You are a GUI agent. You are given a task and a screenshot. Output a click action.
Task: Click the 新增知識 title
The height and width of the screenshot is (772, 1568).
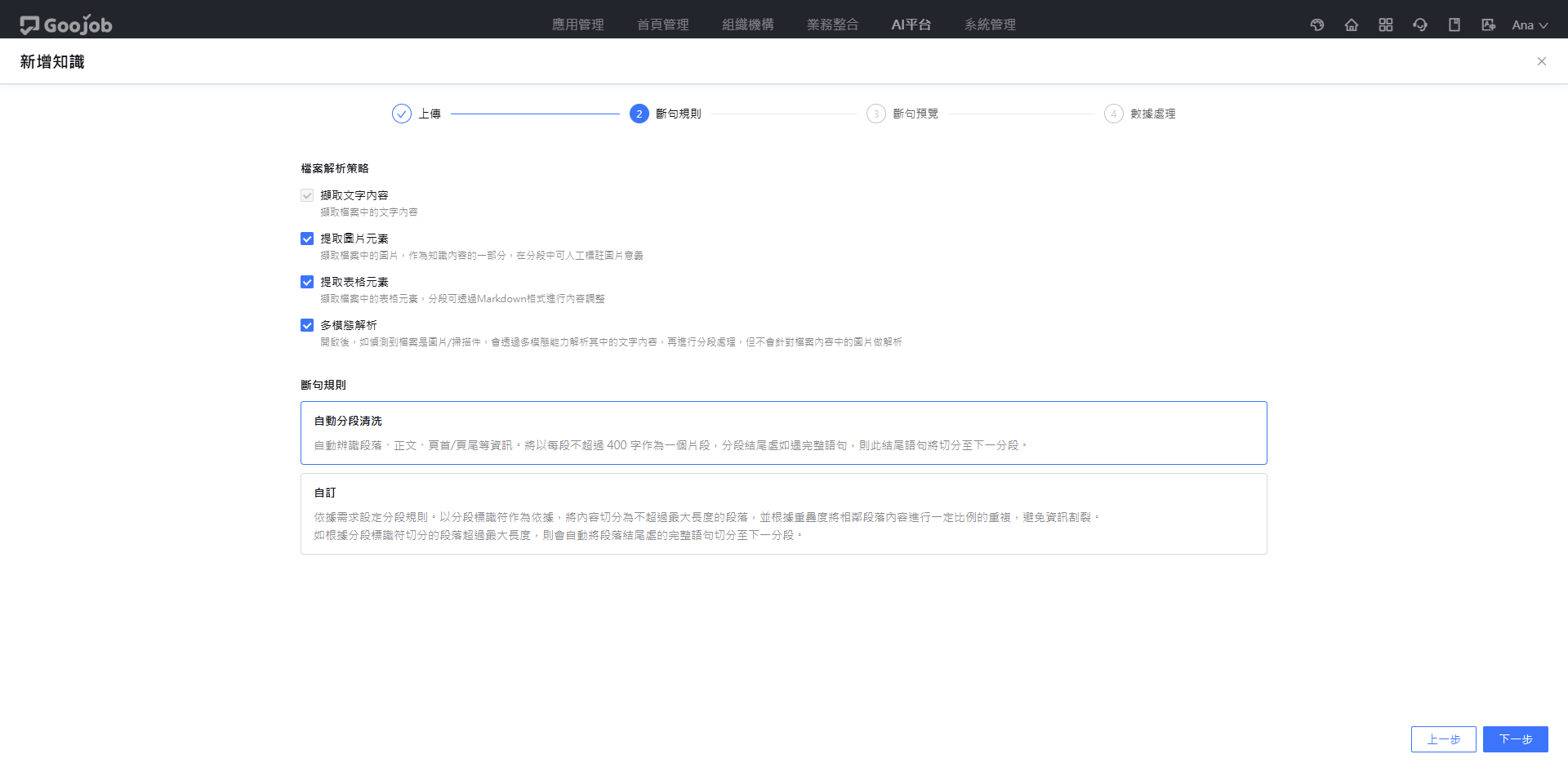(x=52, y=61)
